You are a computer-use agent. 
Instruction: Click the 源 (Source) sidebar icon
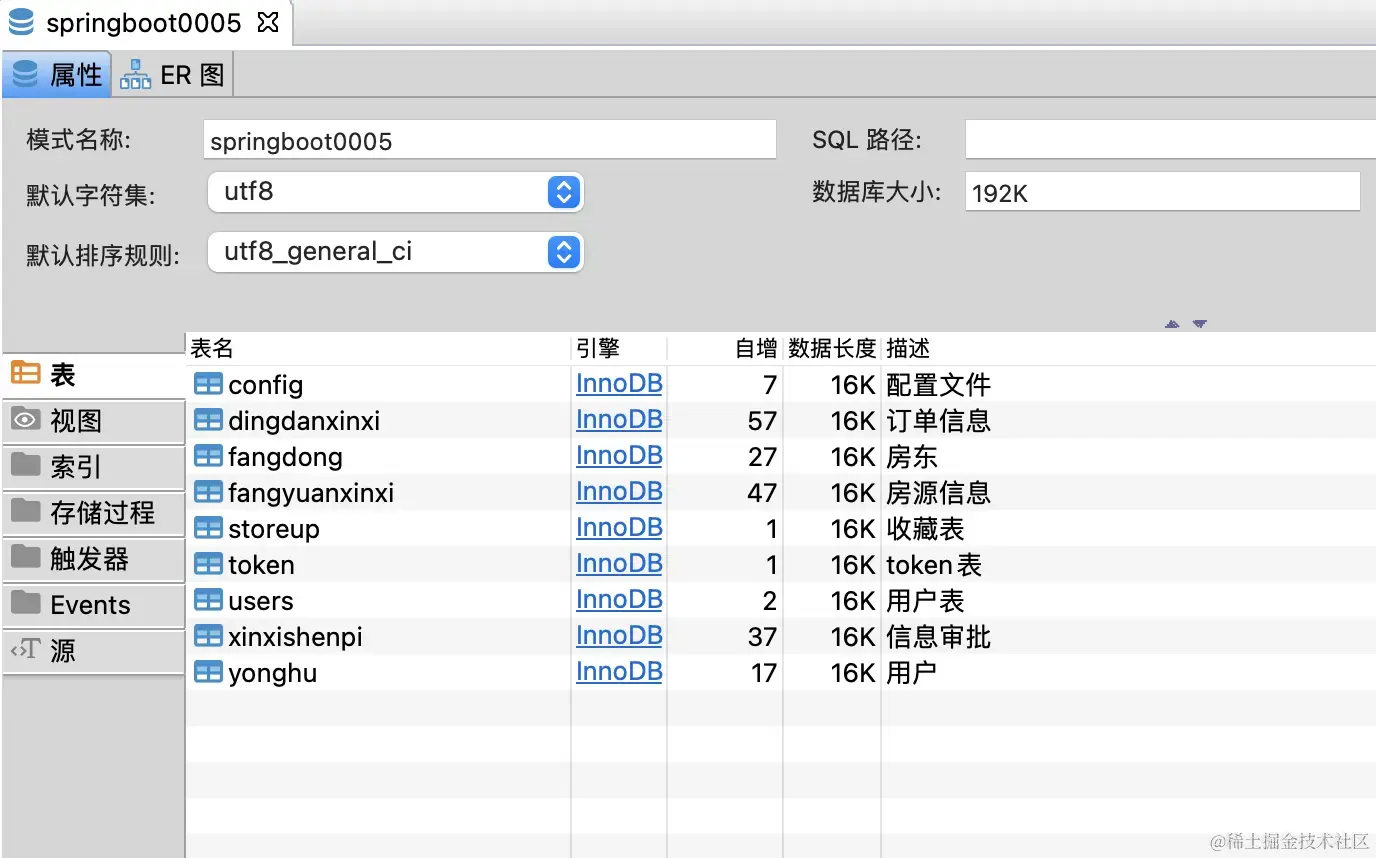click(x=23, y=651)
